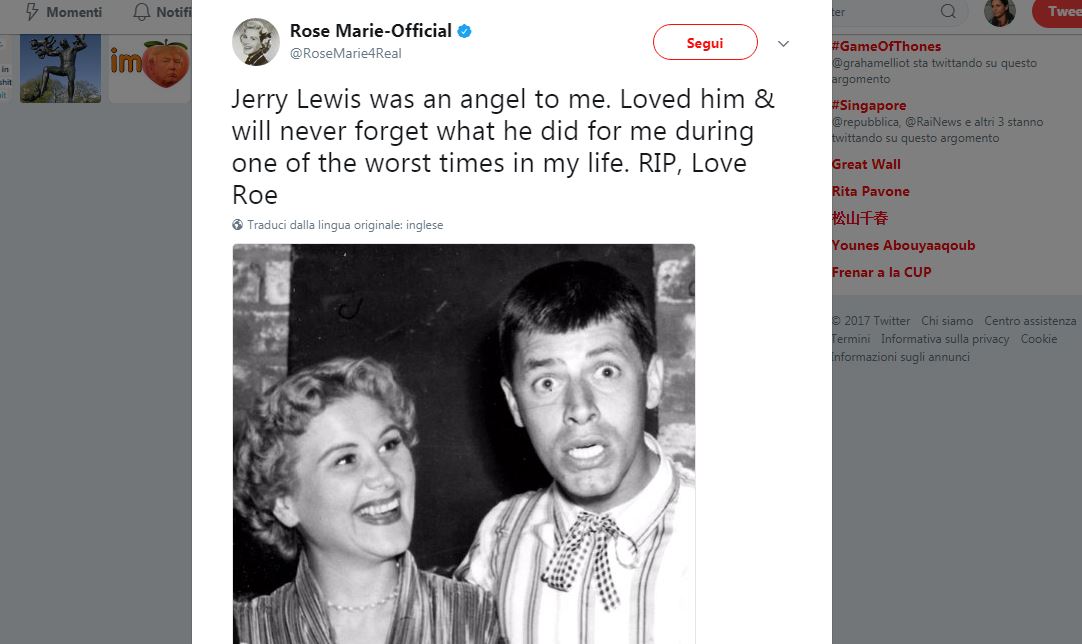Screen dimensions: 1082x644
Task: Click the verified badge beside Rose Marie-Official
Action: coord(463,30)
